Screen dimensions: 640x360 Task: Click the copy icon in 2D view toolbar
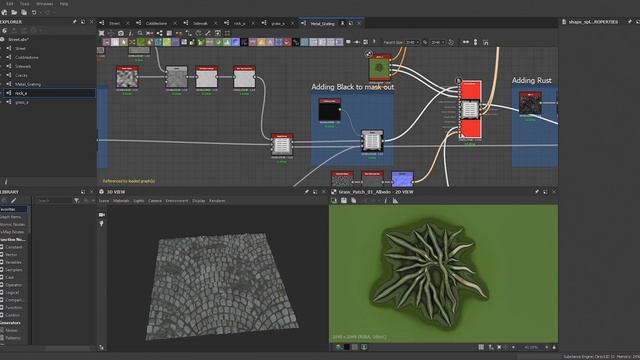click(x=353, y=200)
